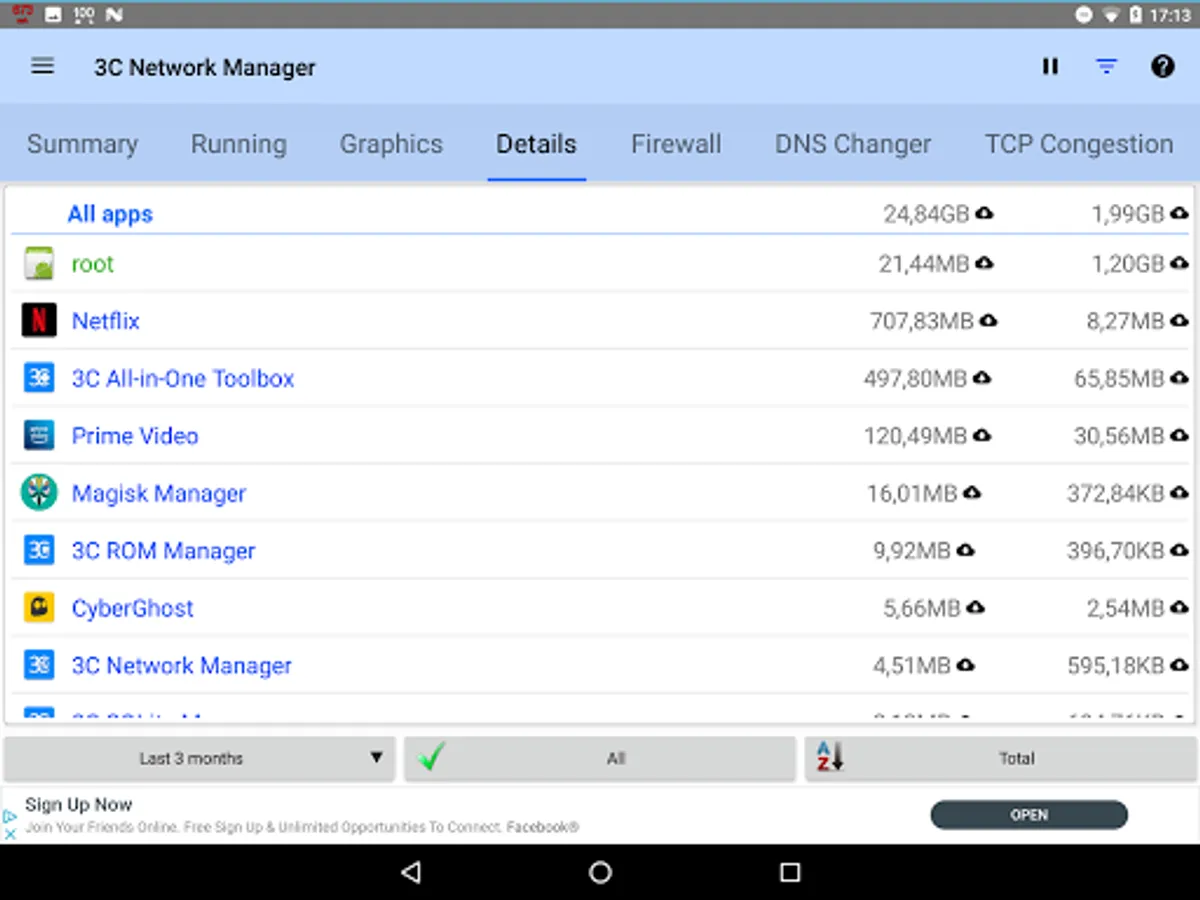The width and height of the screenshot is (1200, 900).
Task: Tap the Android home circle button
Action: tap(600, 872)
